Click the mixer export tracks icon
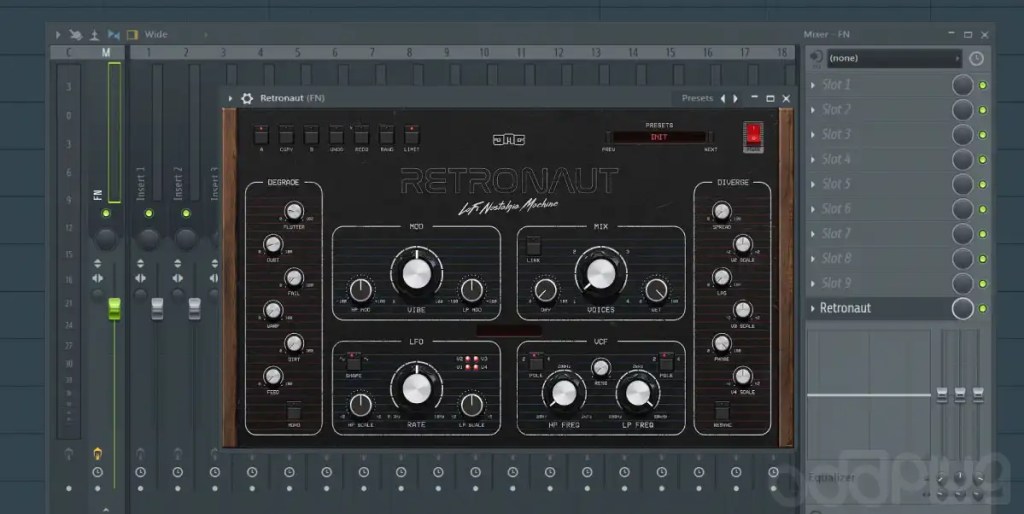 (x=95, y=35)
